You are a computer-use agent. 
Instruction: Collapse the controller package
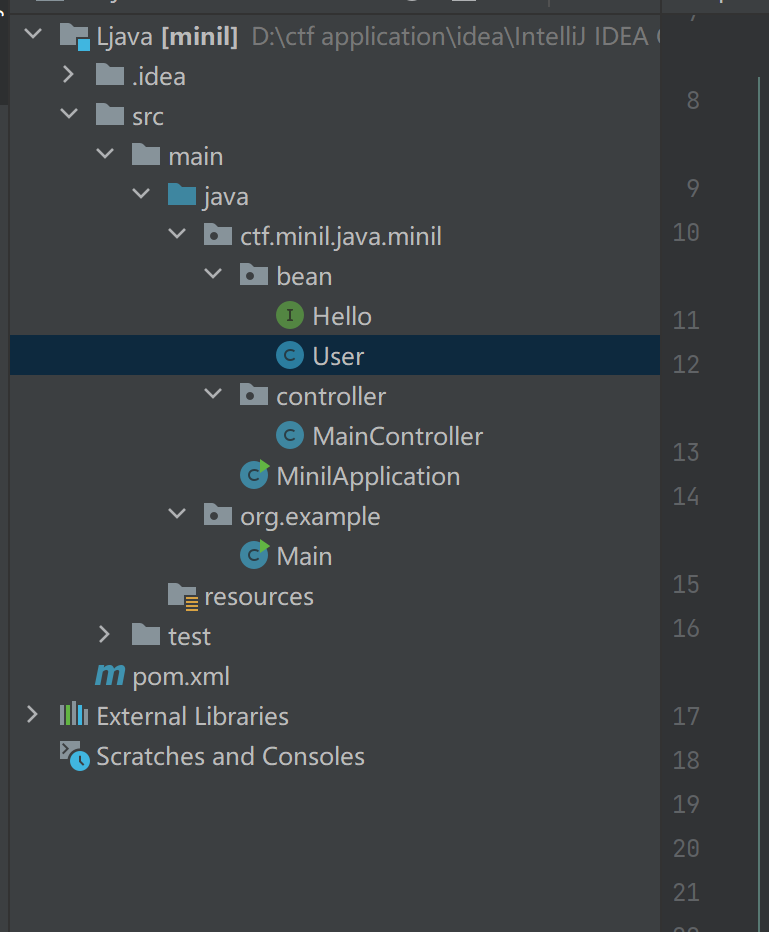click(213, 396)
